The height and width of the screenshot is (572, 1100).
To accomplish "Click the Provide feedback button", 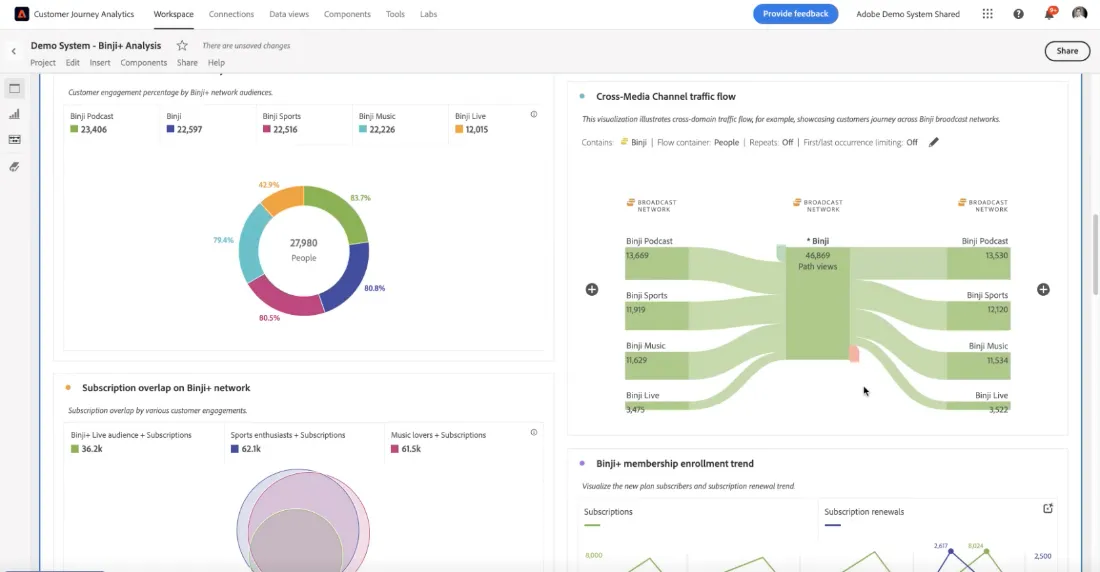I will (796, 14).
